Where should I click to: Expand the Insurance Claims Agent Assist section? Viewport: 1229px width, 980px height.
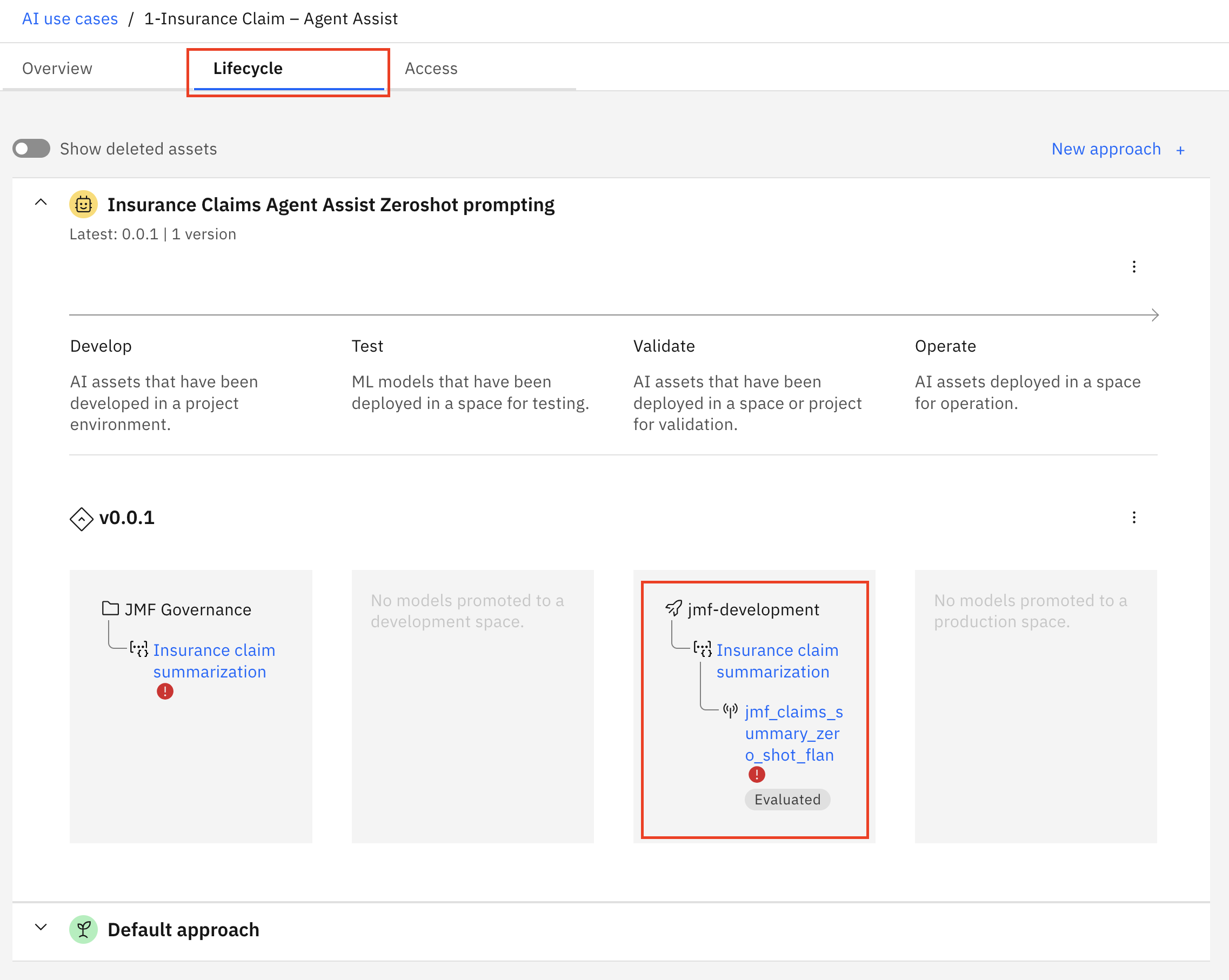41,204
